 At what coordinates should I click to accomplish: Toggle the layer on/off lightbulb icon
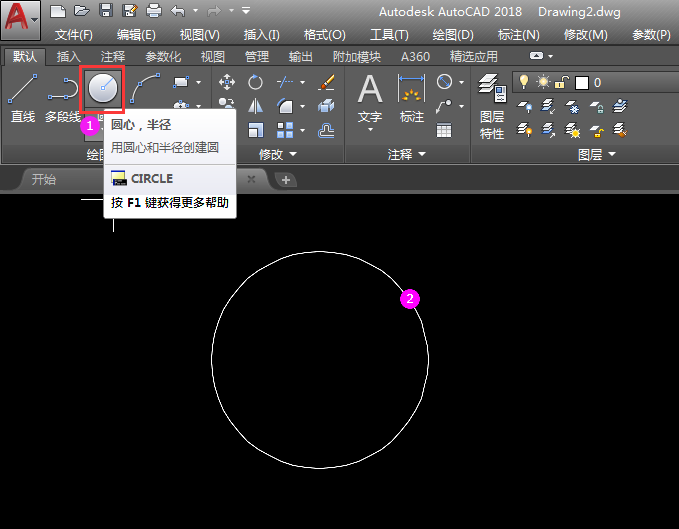pyautogui.click(x=522, y=82)
